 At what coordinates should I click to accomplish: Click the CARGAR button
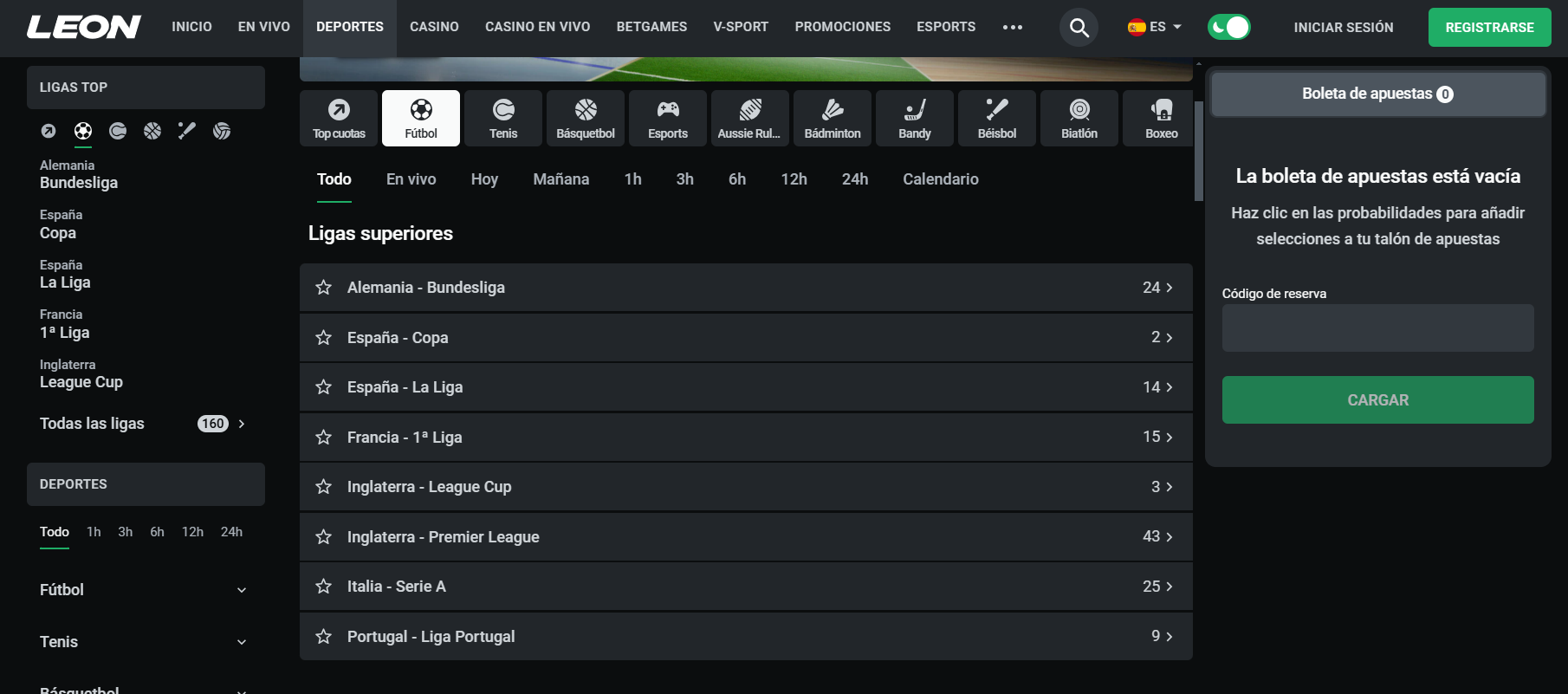tap(1378, 400)
